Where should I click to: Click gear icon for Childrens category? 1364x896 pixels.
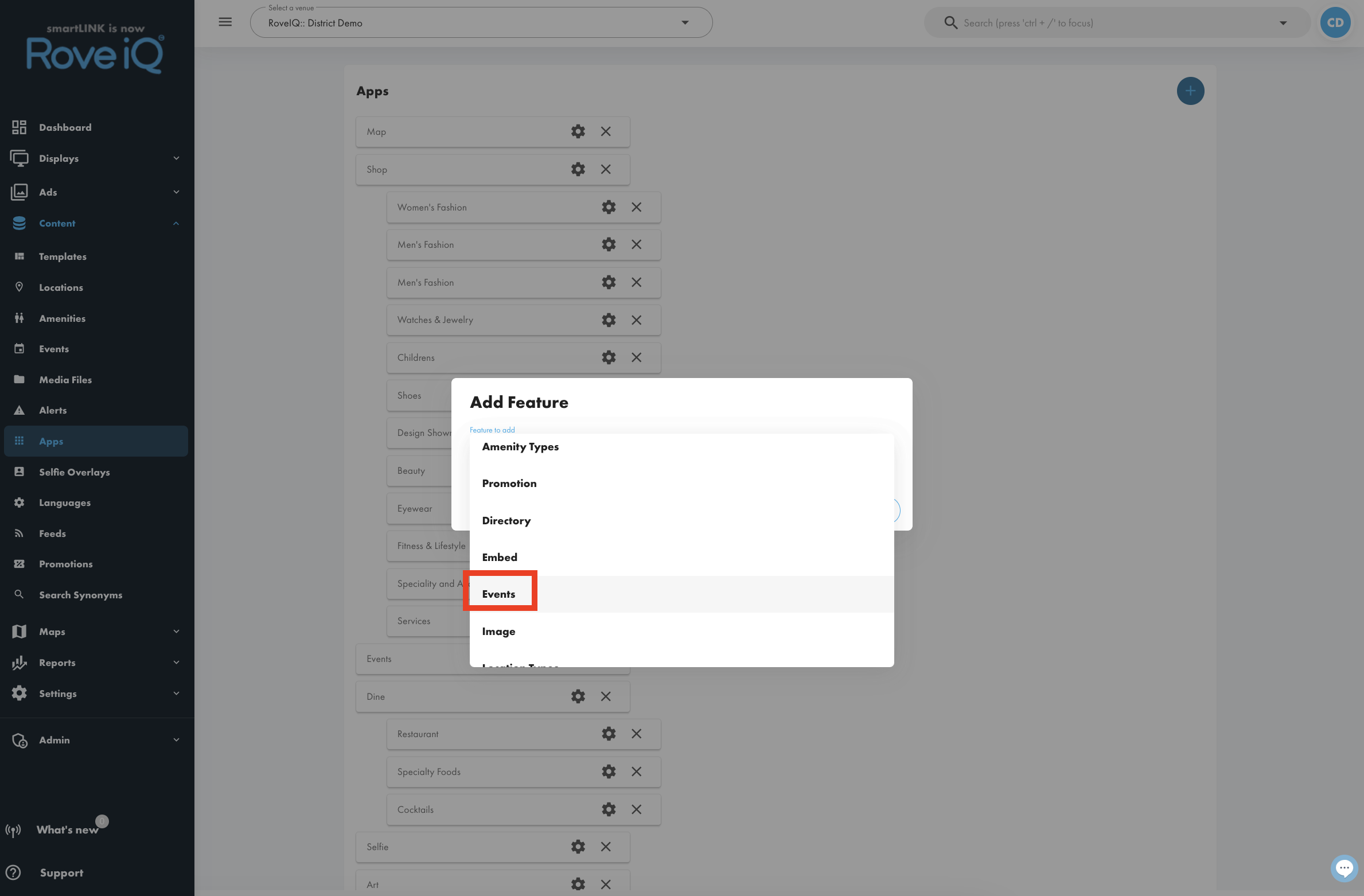click(609, 357)
